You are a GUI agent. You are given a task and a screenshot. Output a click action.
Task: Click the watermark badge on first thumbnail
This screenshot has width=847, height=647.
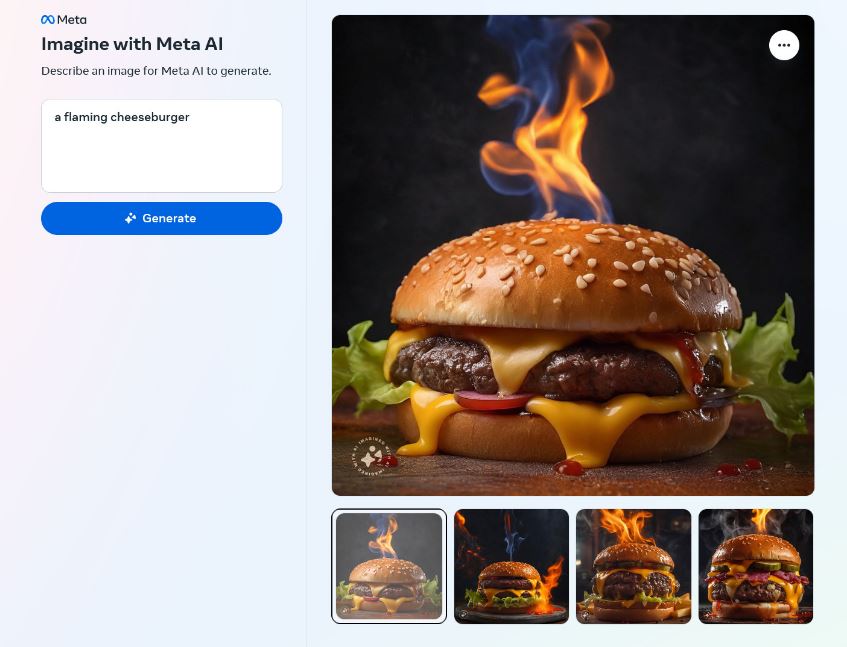[345, 611]
